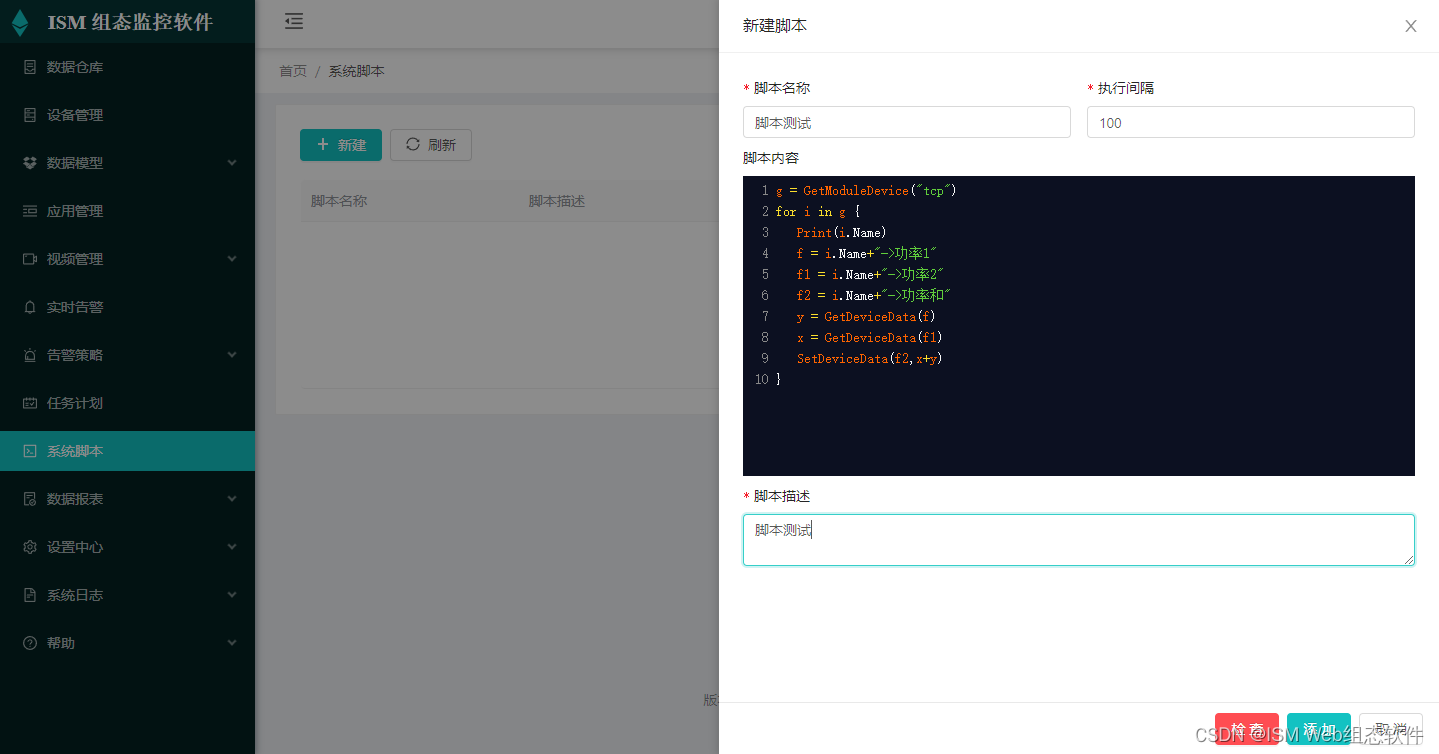This screenshot has width=1439, height=754.
Task: Click the 刷新 button
Action: pos(431,145)
